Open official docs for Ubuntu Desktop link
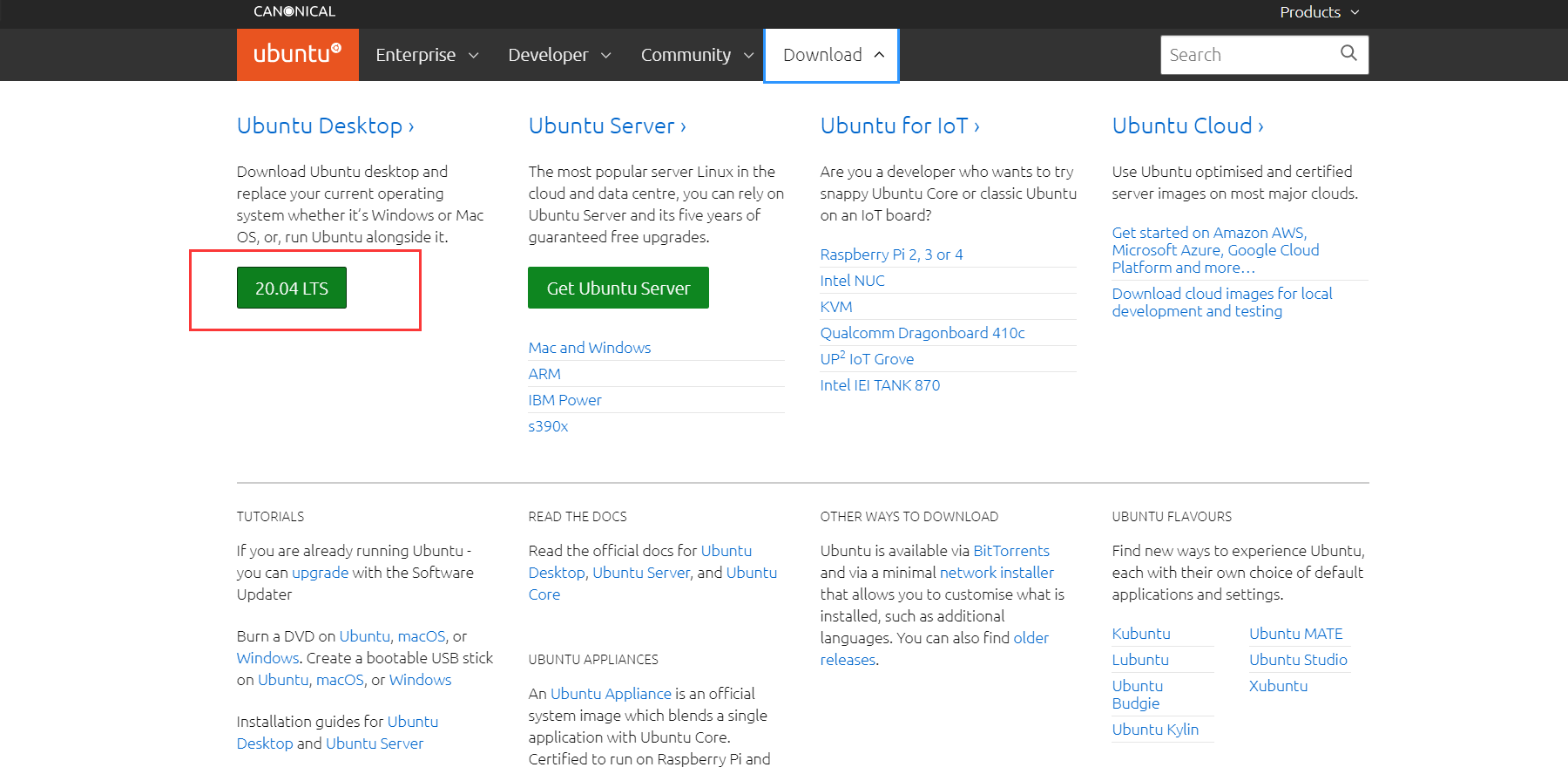Image resolution: width=1568 pixels, height=774 pixels. click(557, 573)
